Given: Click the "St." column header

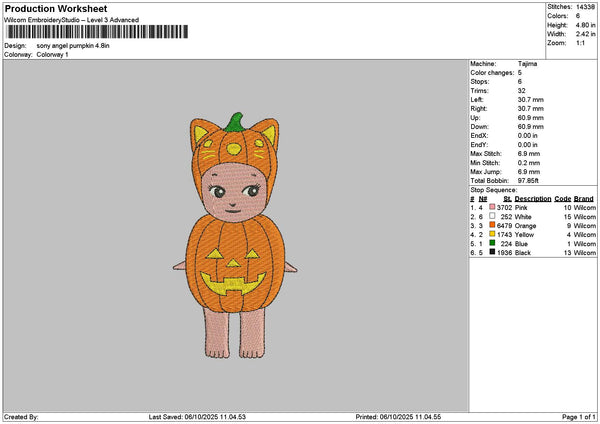Looking at the screenshot, I should [x=508, y=199].
